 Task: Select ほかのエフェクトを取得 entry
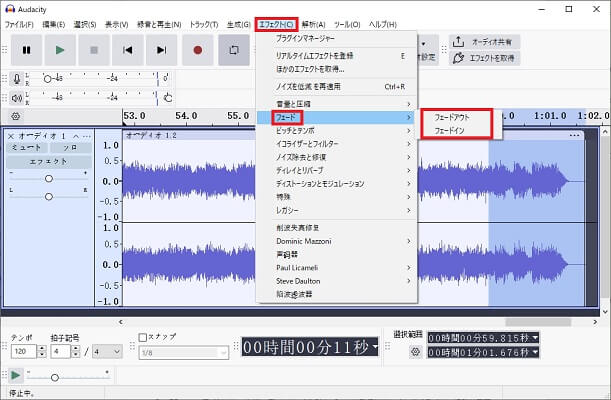click(337, 69)
